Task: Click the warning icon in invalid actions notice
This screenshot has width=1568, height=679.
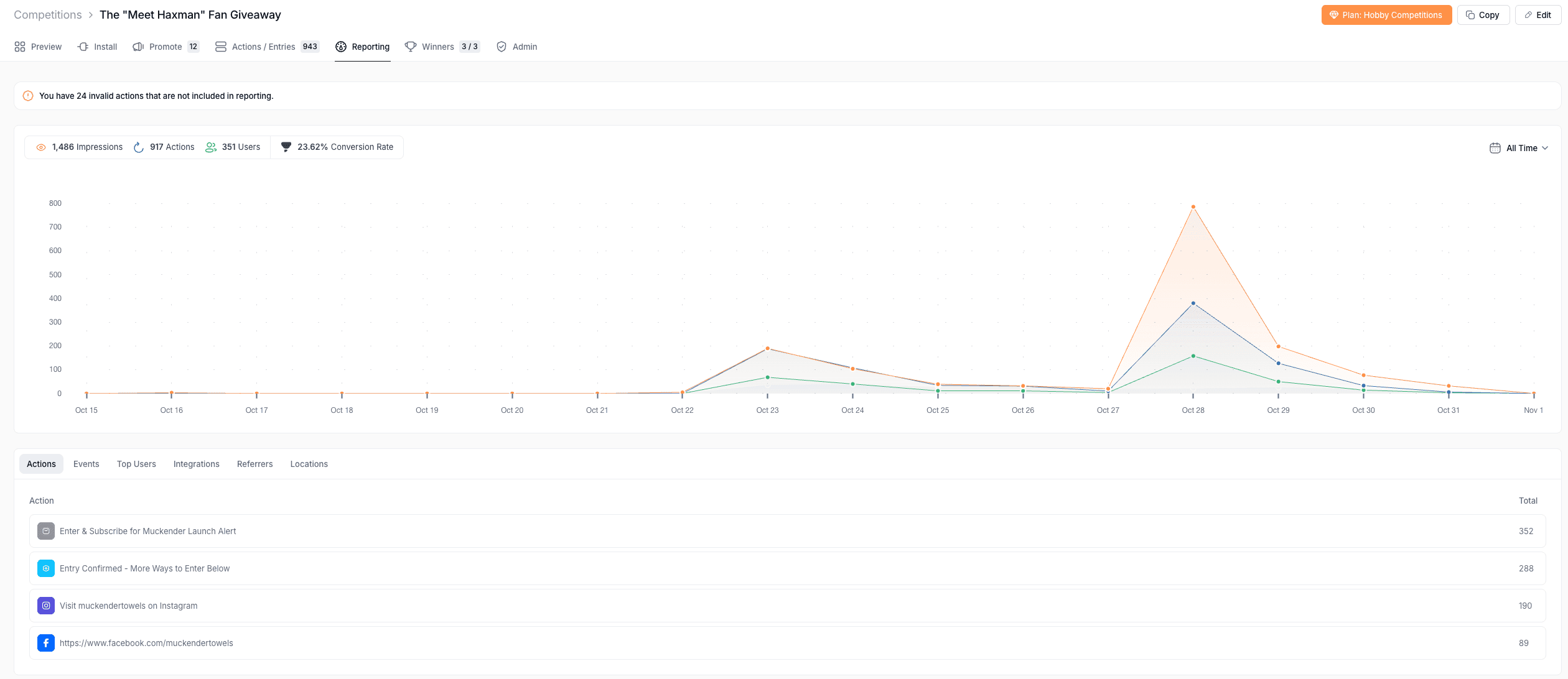Action: pos(28,96)
